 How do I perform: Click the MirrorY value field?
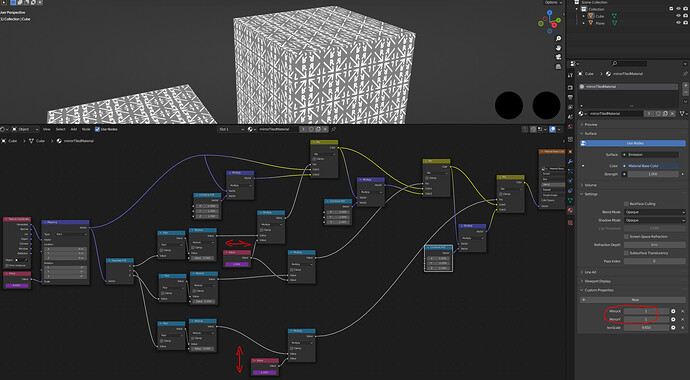coord(646,319)
